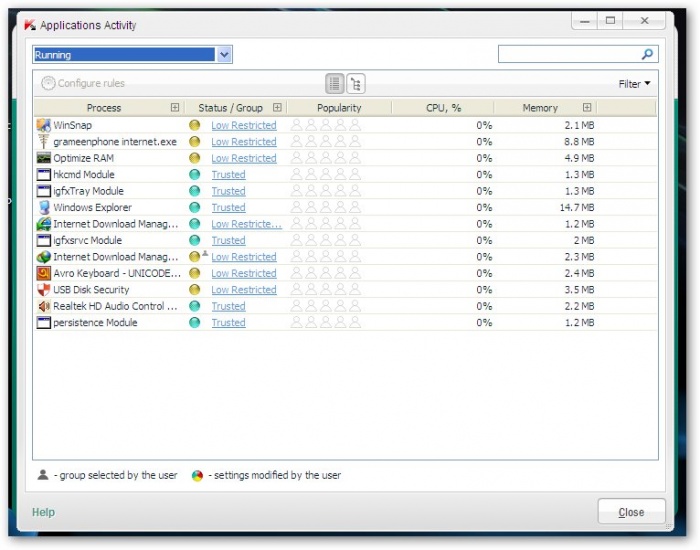Viewport: 700px width, 550px height.
Task: Click the yellow status ball for Optimize RAM
Action: (x=194, y=158)
